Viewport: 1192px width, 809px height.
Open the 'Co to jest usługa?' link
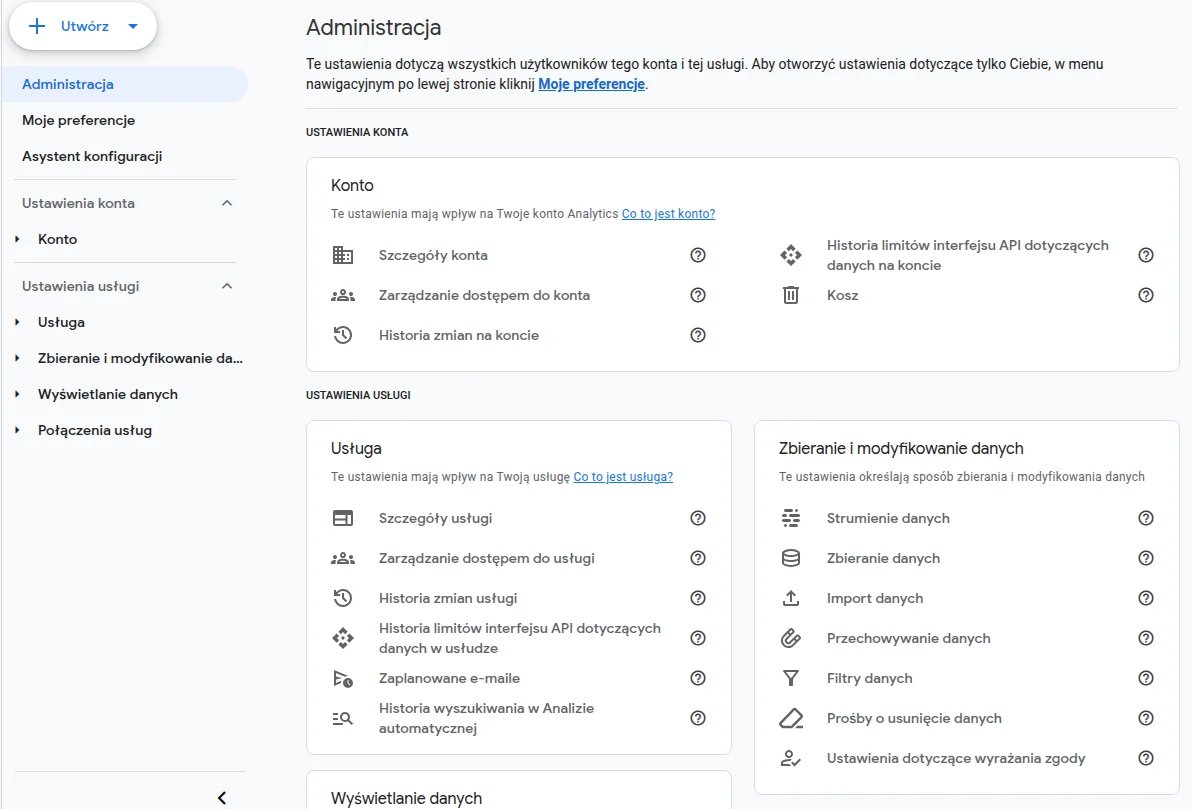623,477
